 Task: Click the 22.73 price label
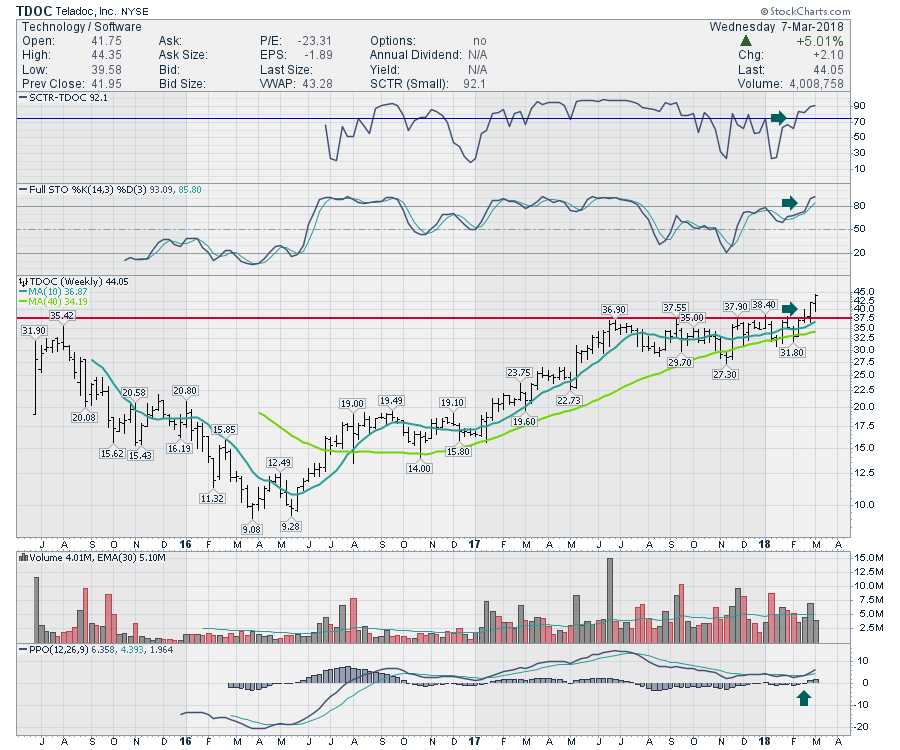tap(569, 401)
